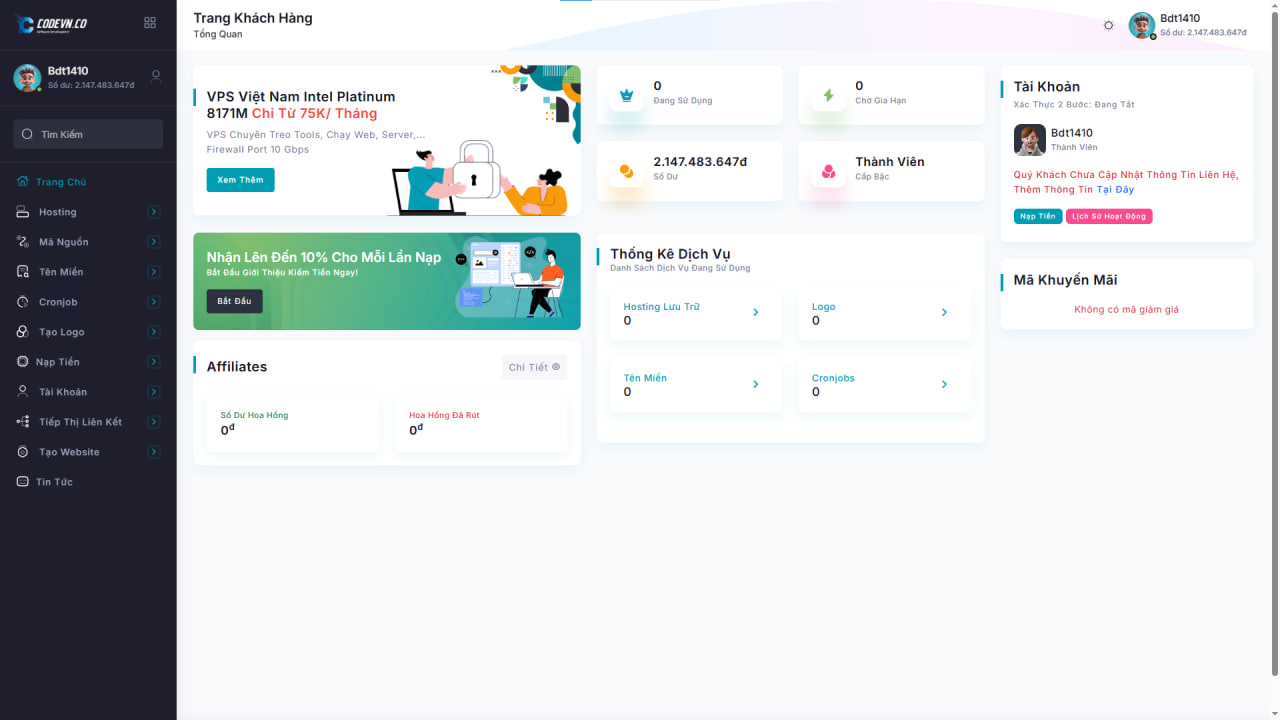Expand the Hosting sidebar menu
Screen dimensions: 1280x720
(153, 212)
